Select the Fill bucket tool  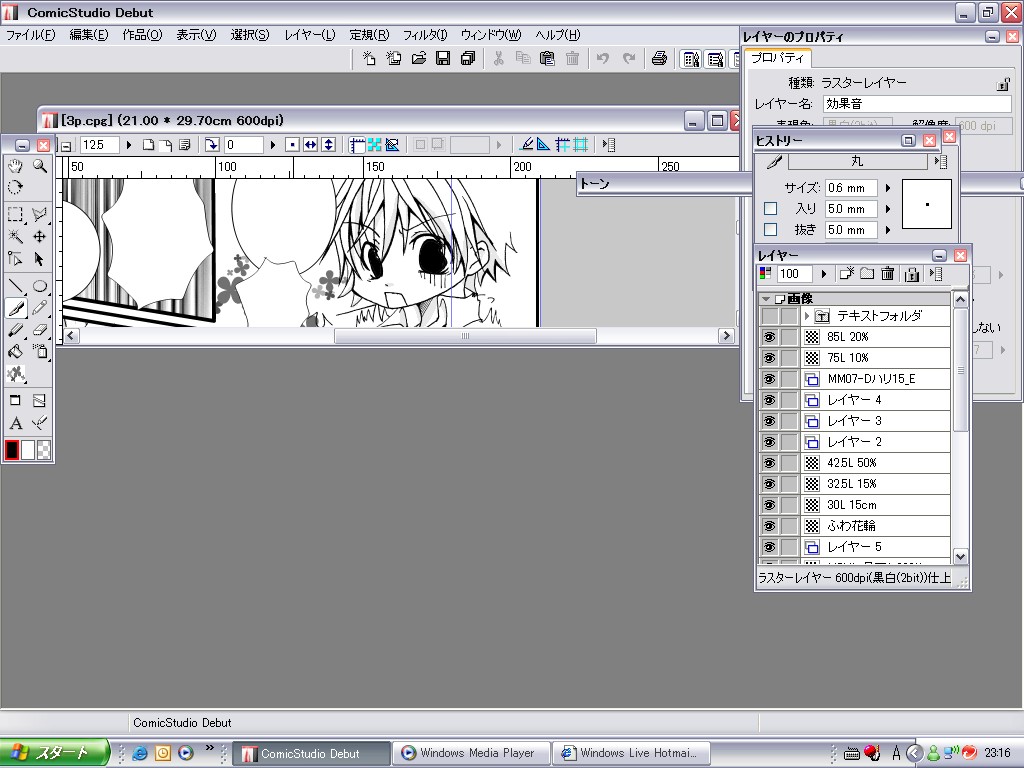pyautogui.click(x=16, y=351)
